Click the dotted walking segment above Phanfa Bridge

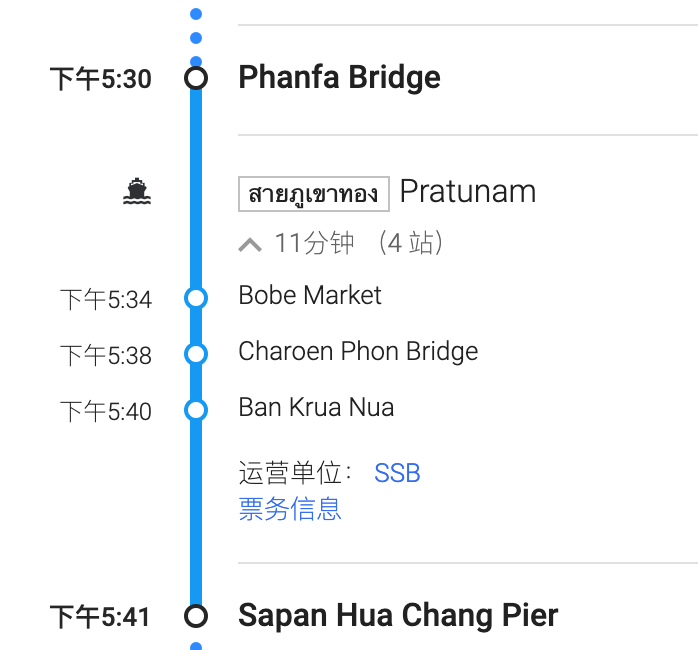pos(196,27)
